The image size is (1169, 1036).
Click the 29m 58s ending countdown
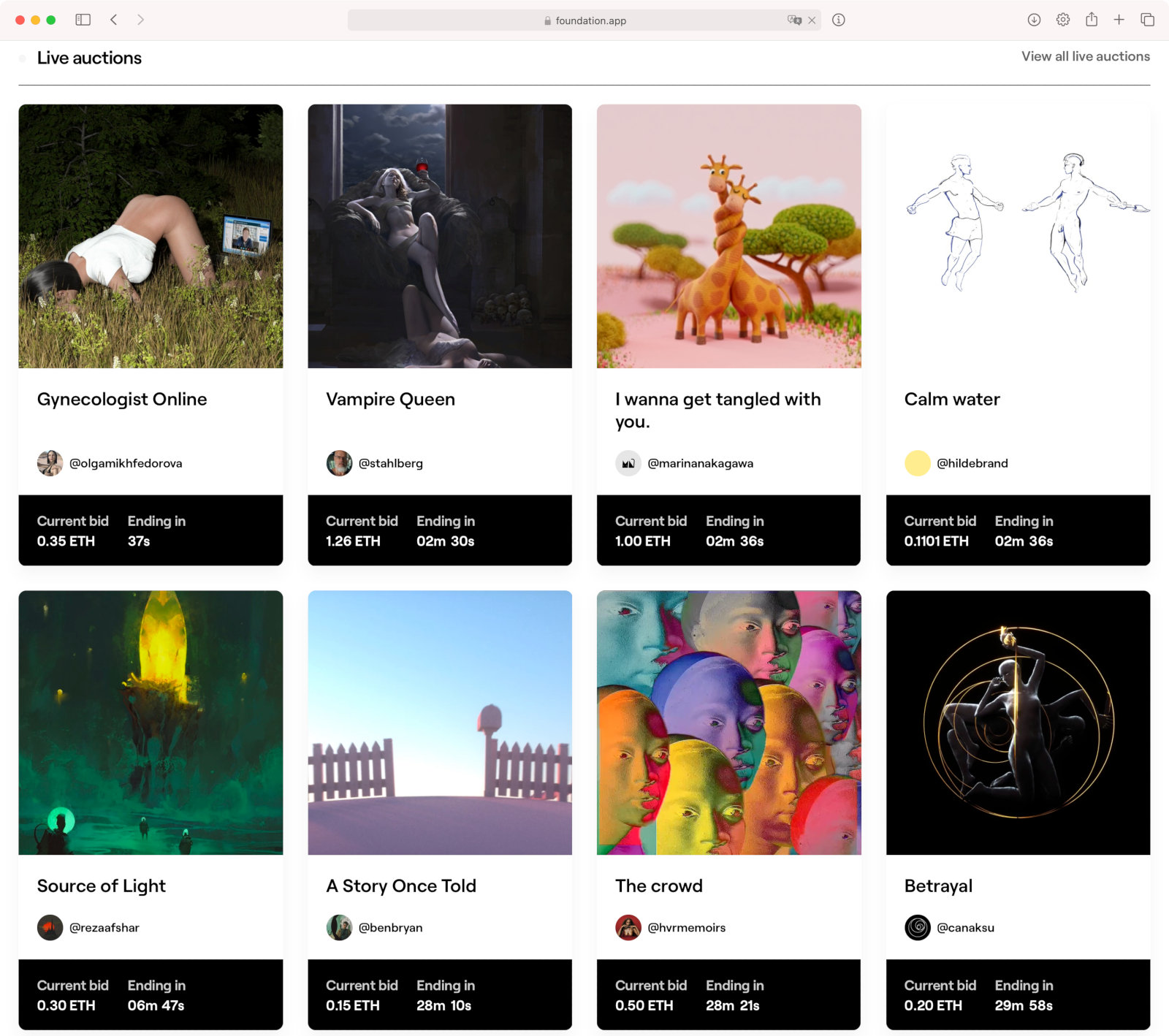1024,1006
